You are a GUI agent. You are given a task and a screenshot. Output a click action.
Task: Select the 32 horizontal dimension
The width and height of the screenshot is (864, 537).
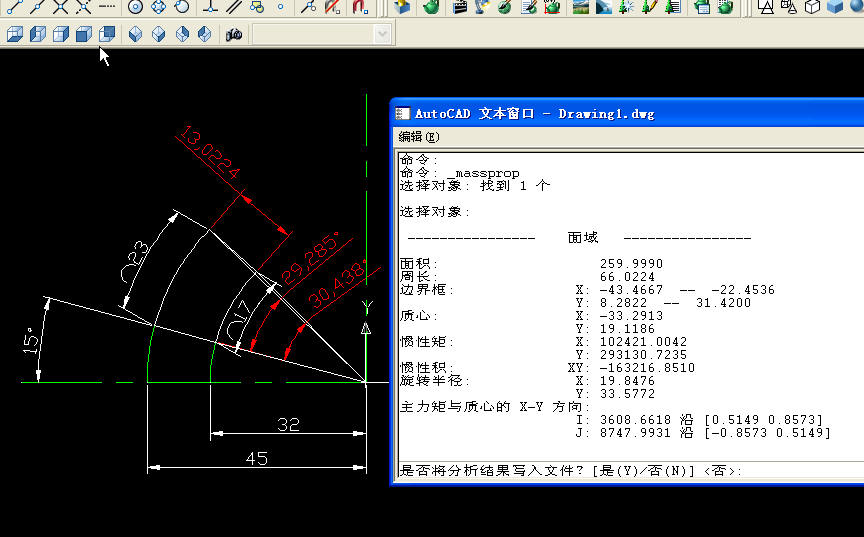click(288, 425)
